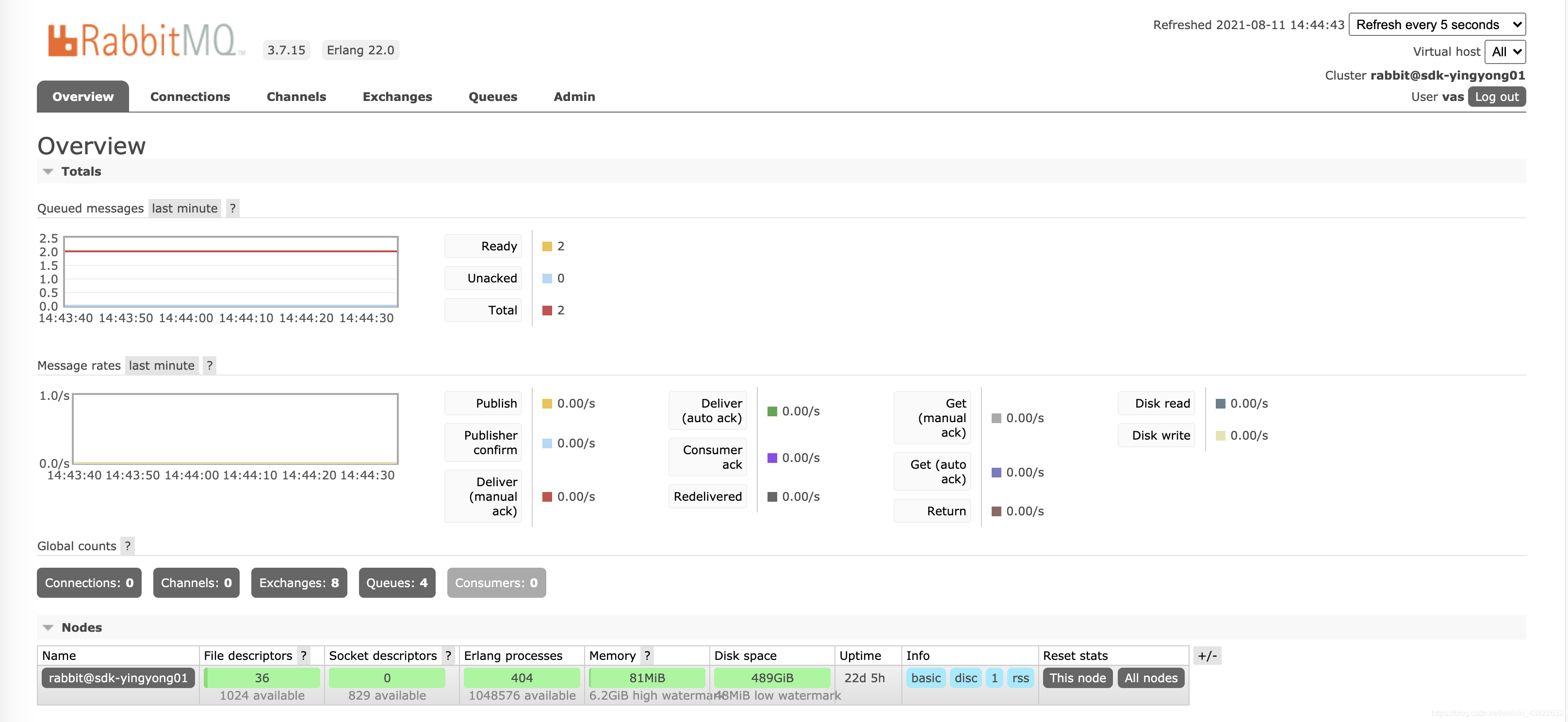
Task: Click cluster name rabbit@sdk-yingyong01 in header
Action: 1448,76
